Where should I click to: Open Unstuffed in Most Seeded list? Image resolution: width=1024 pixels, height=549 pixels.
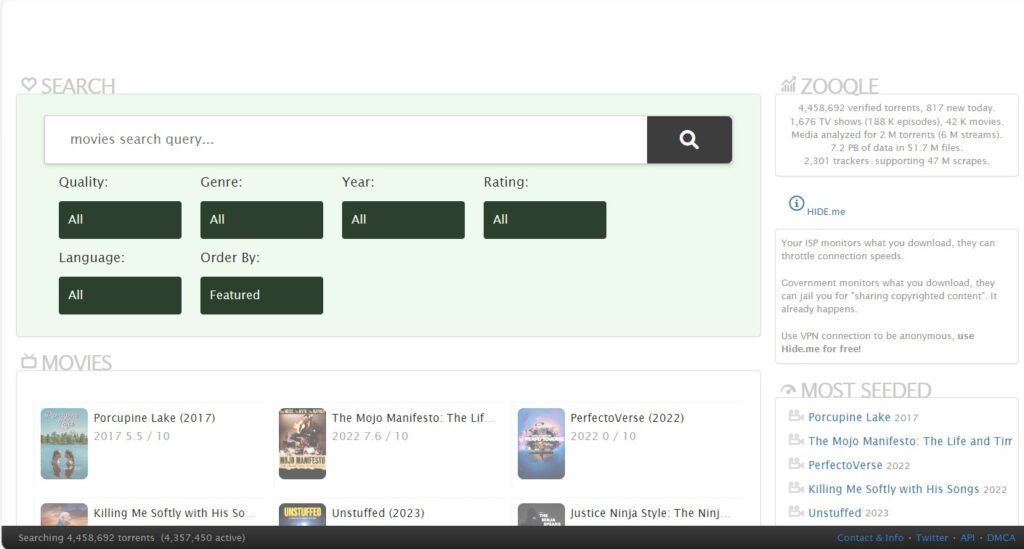coord(835,513)
